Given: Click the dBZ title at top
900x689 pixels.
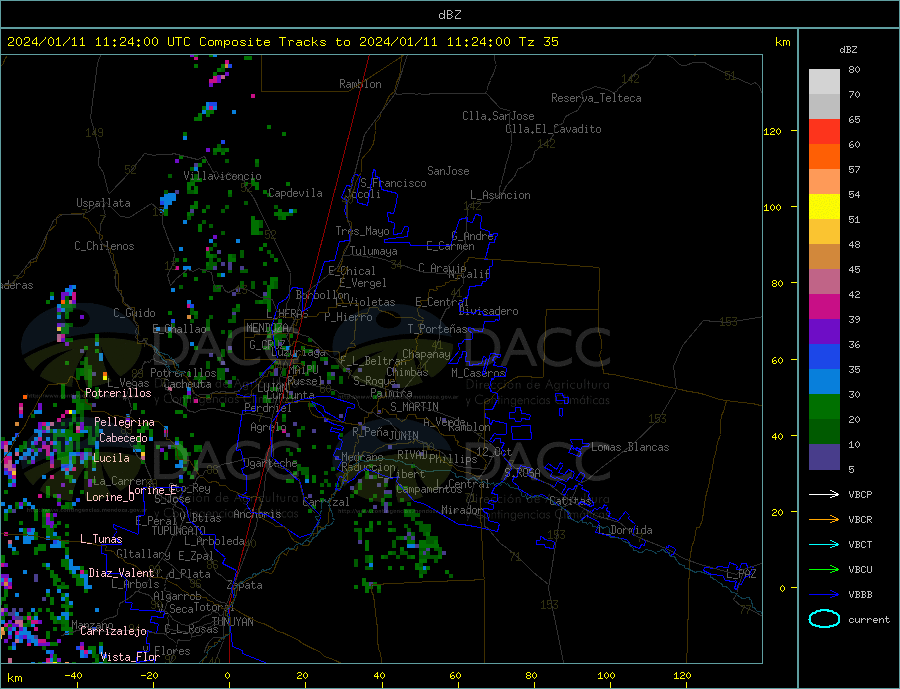Looking at the screenshot, I should [x=449, y=15].
